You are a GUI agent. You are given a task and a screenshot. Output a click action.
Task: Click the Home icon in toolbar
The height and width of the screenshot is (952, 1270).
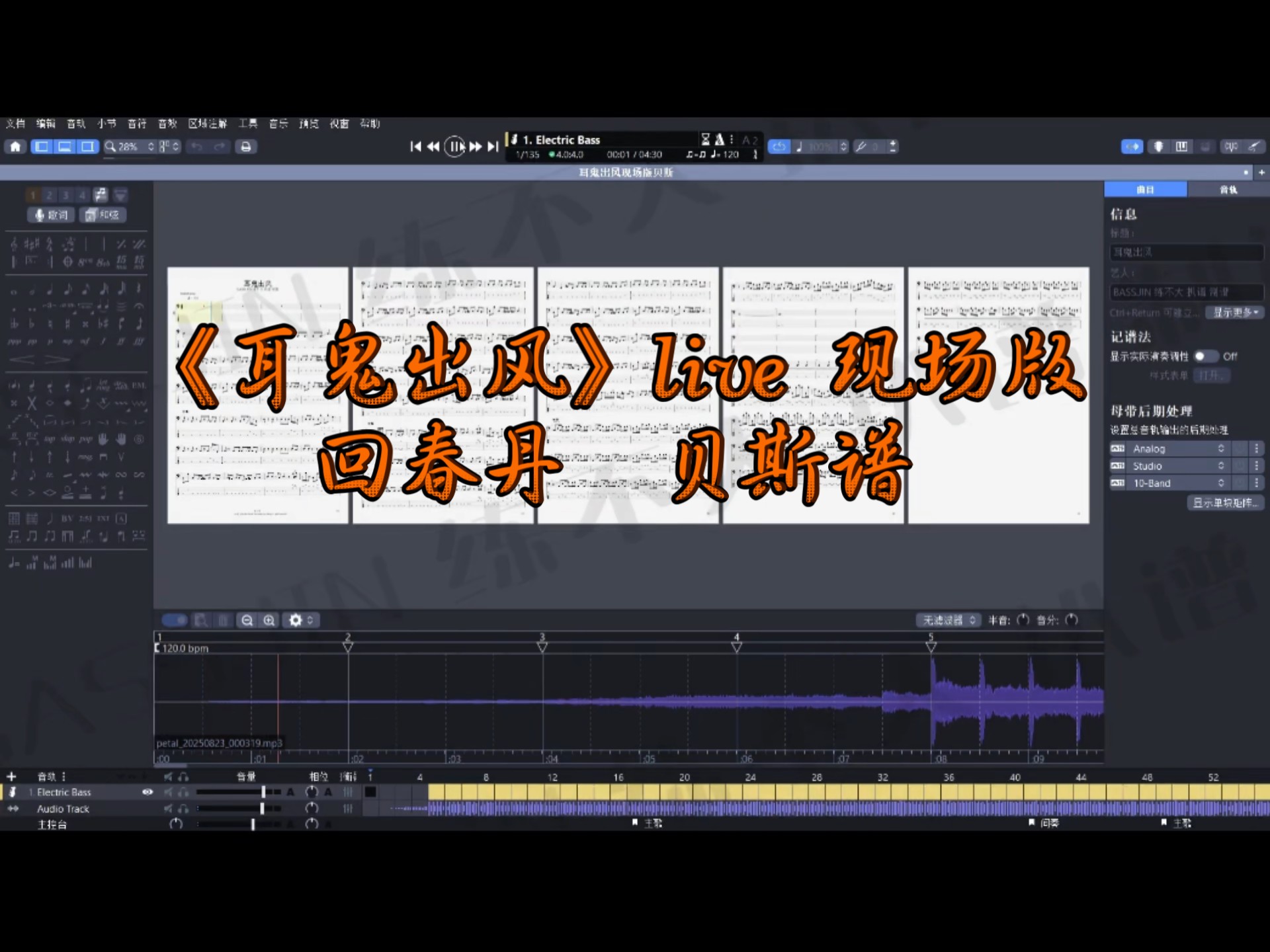[16, 147]
